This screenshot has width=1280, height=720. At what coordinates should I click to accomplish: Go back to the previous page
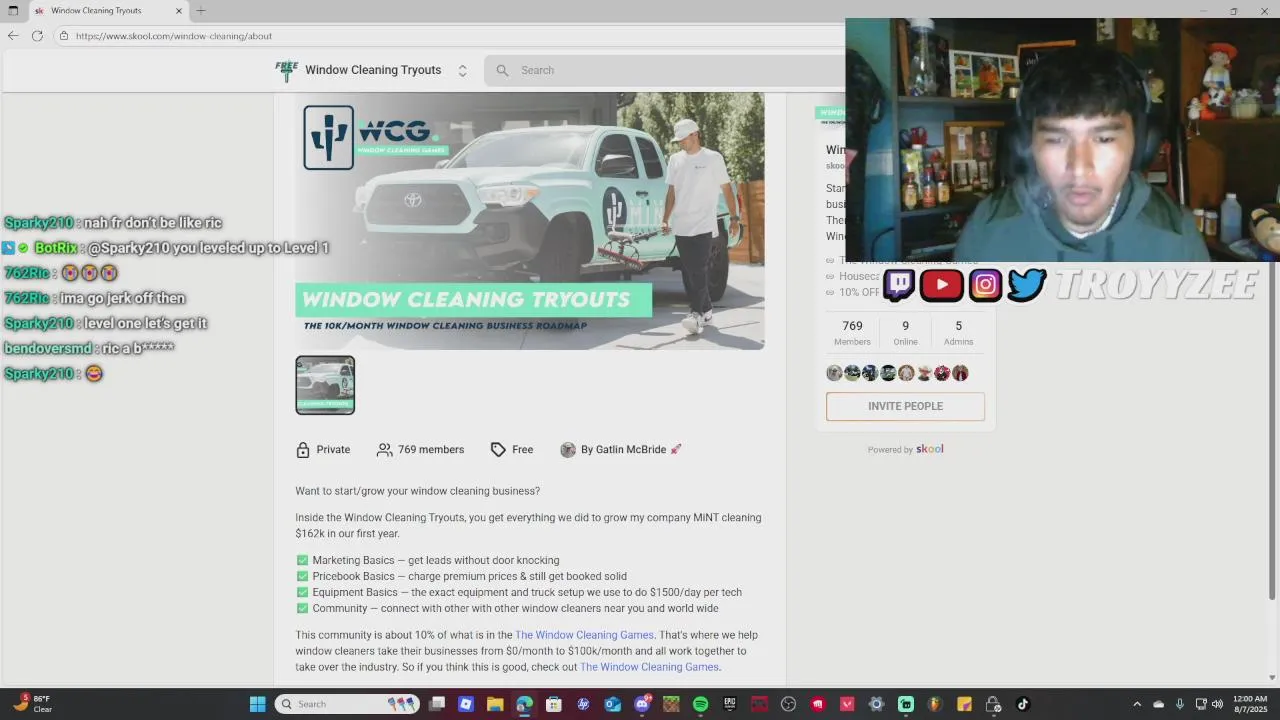[13, 36]
